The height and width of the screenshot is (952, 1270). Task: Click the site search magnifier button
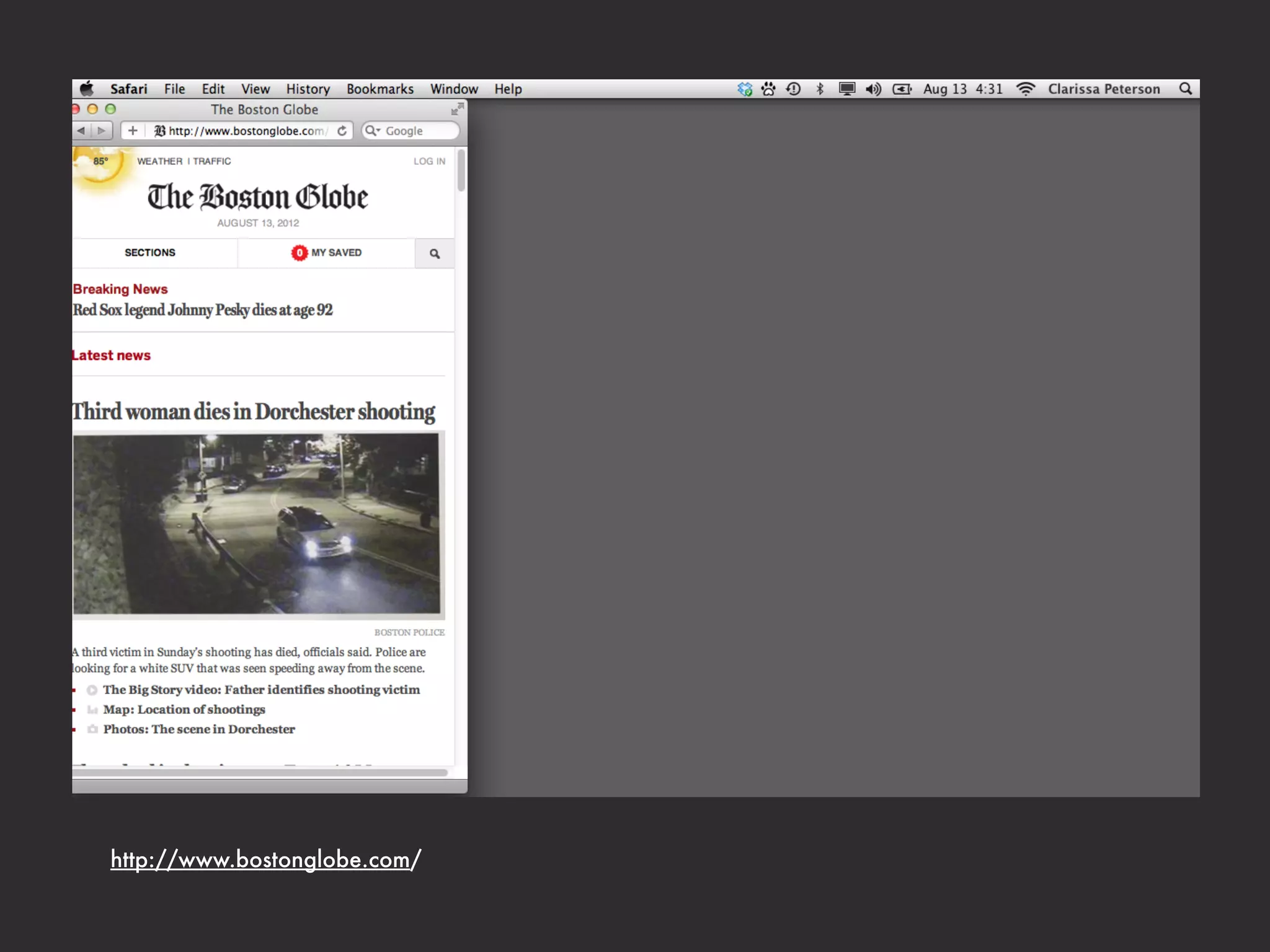(x=435, y=253)
